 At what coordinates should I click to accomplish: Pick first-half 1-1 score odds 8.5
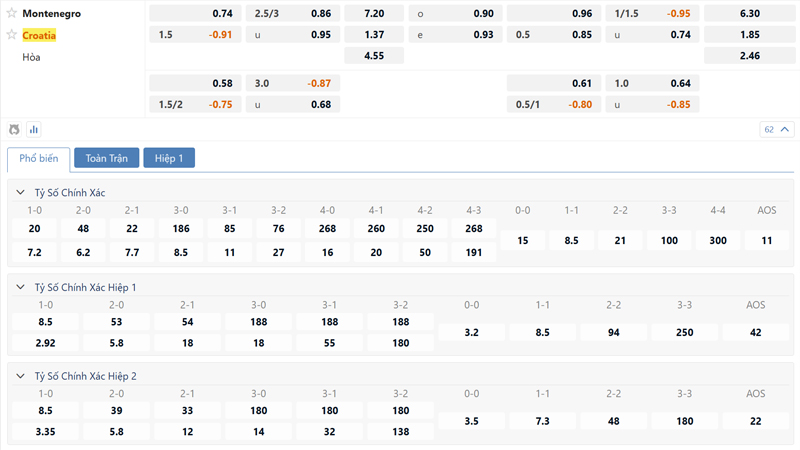542,332
